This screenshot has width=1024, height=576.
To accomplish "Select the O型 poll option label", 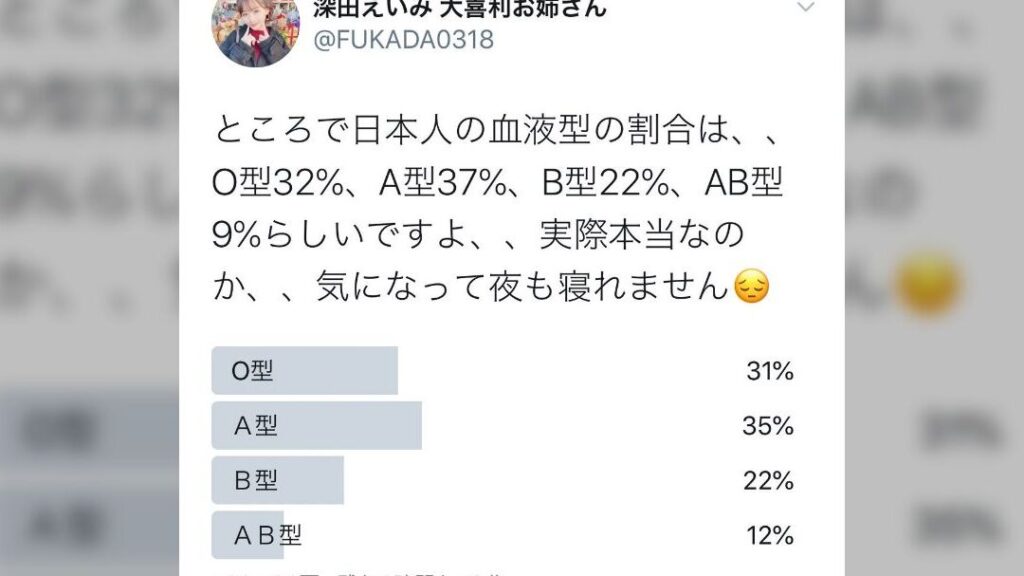I will pos(252,371).
